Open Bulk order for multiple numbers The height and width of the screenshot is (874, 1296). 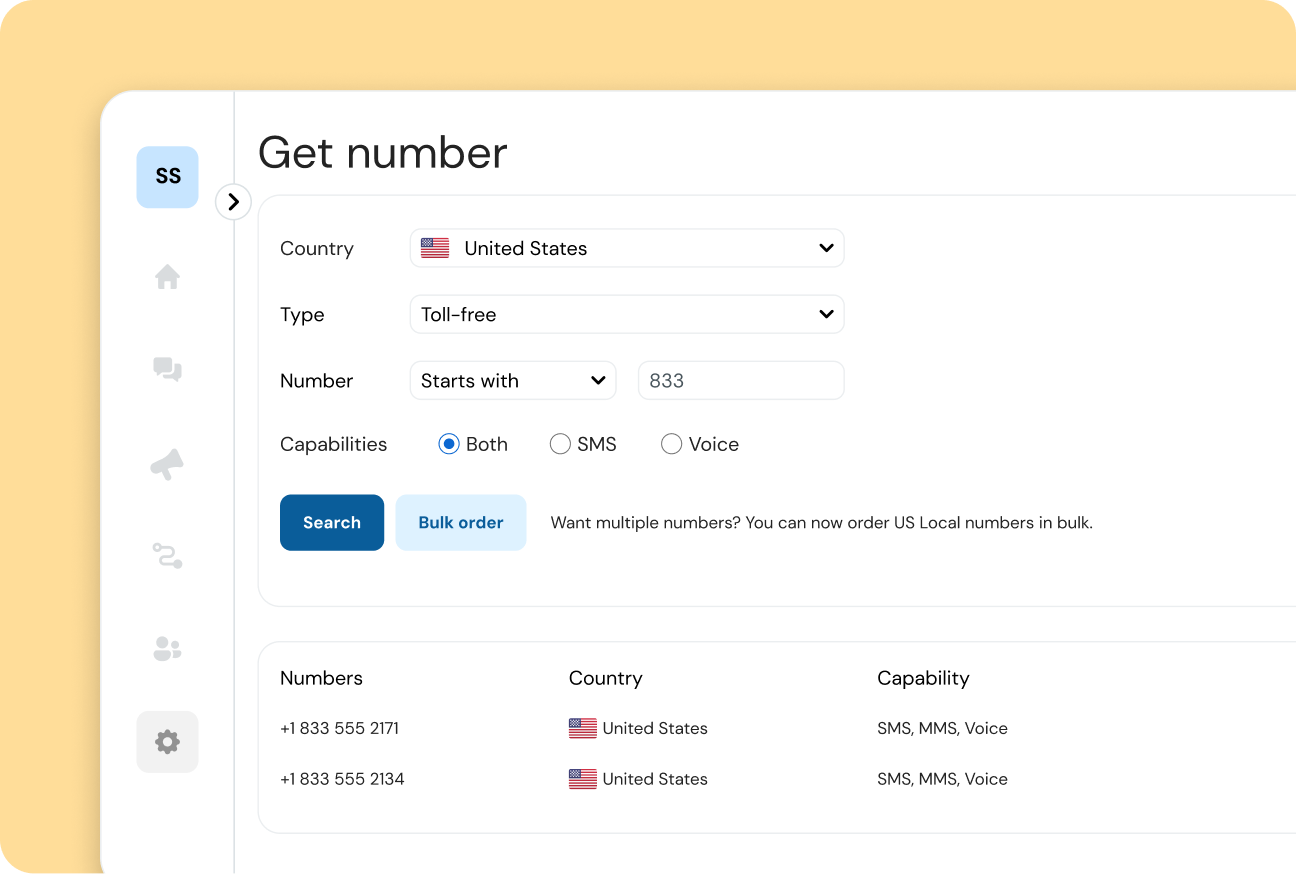(x=461, y=522)
